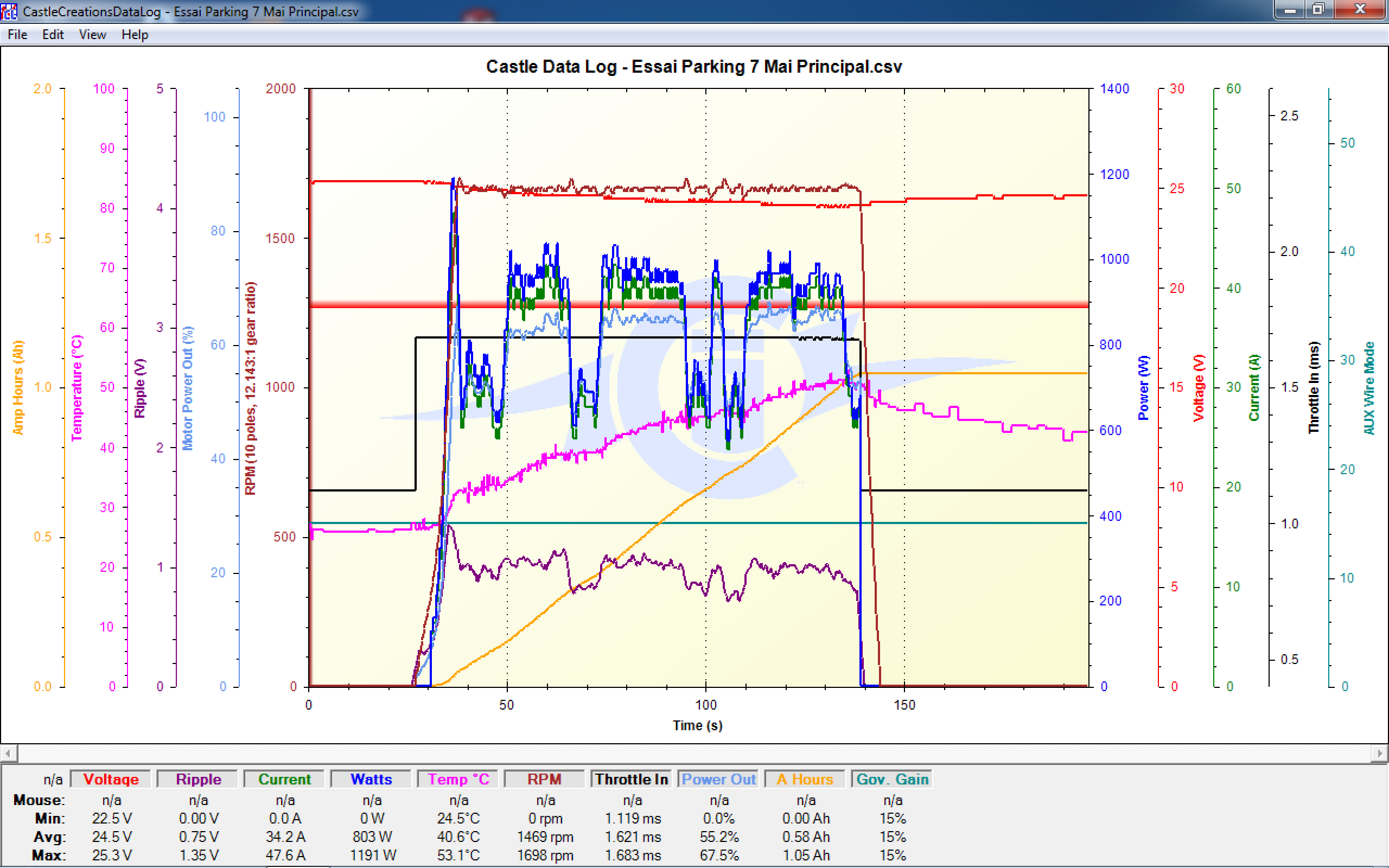Click the horizontal scrollbar track below the chart
The image size is (1389, 868).
pyautogui.click(x=694, y=752)
